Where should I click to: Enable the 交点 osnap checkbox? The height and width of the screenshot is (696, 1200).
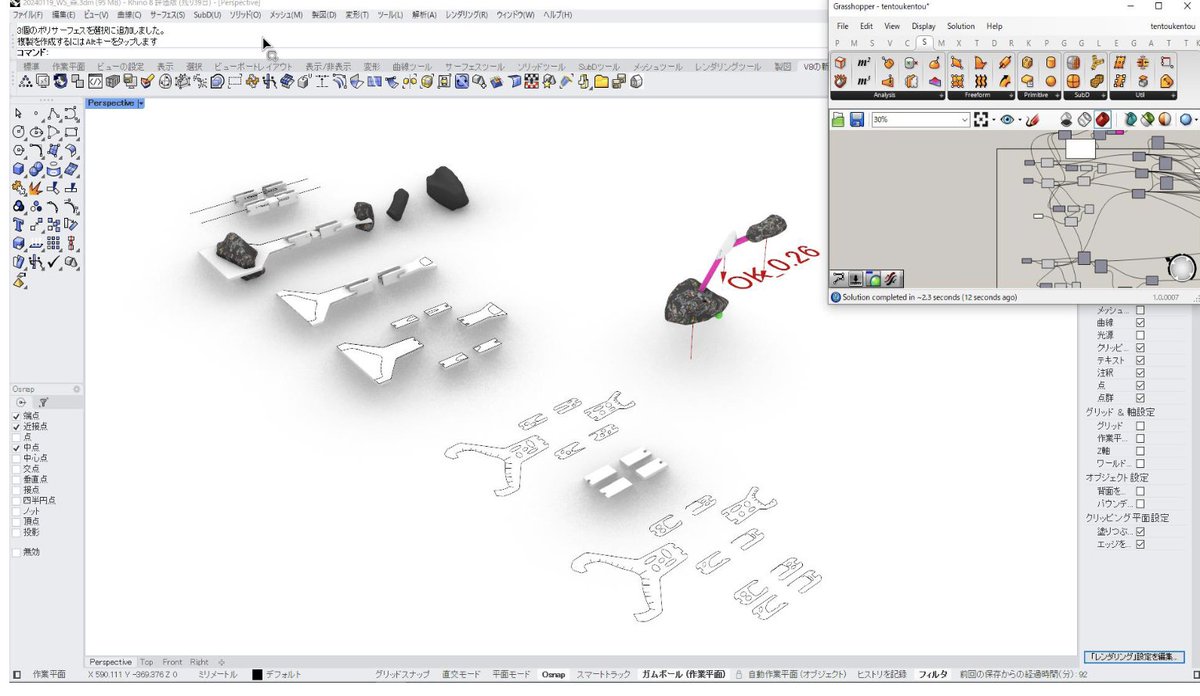[x=16, y=468]
